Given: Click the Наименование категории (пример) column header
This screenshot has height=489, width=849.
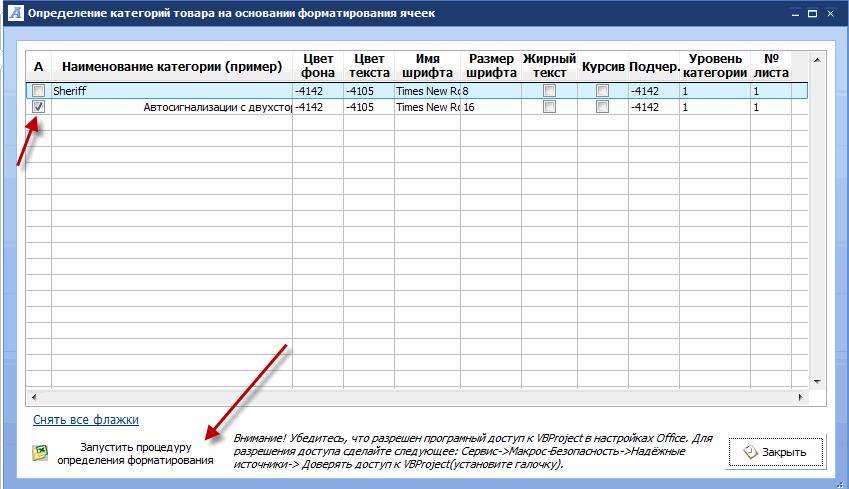Looking at the screenshot, I should 172,67.
